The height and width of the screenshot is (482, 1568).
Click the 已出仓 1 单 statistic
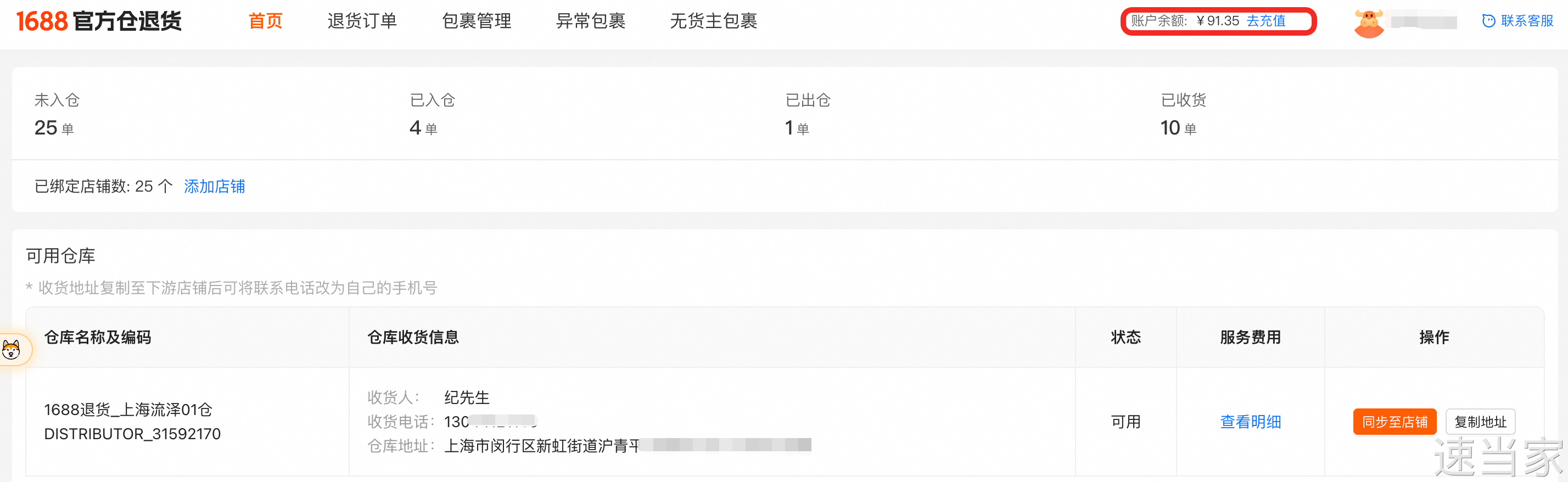797,128
